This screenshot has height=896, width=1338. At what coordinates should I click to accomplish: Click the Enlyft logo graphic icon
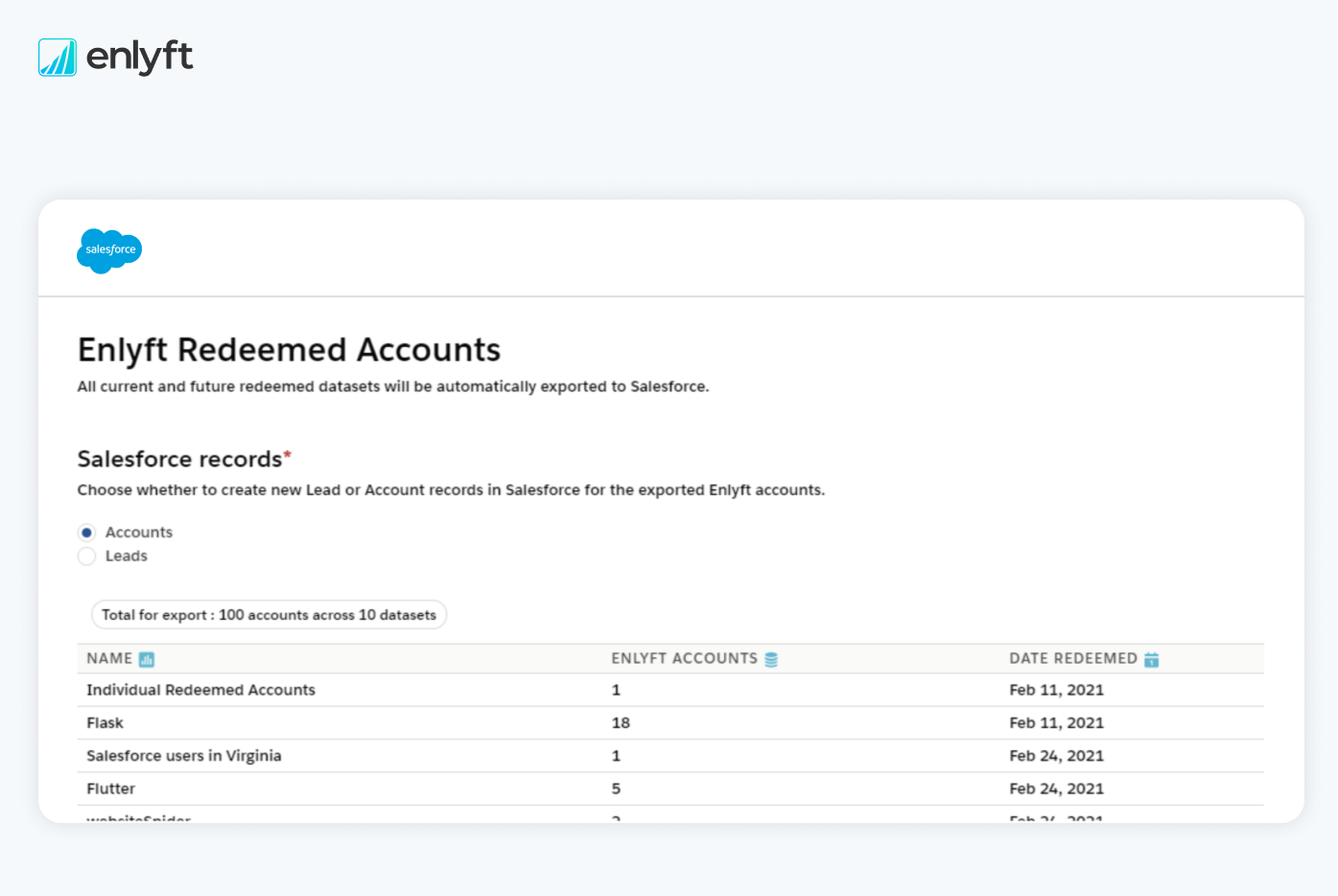tap(58, 58)
